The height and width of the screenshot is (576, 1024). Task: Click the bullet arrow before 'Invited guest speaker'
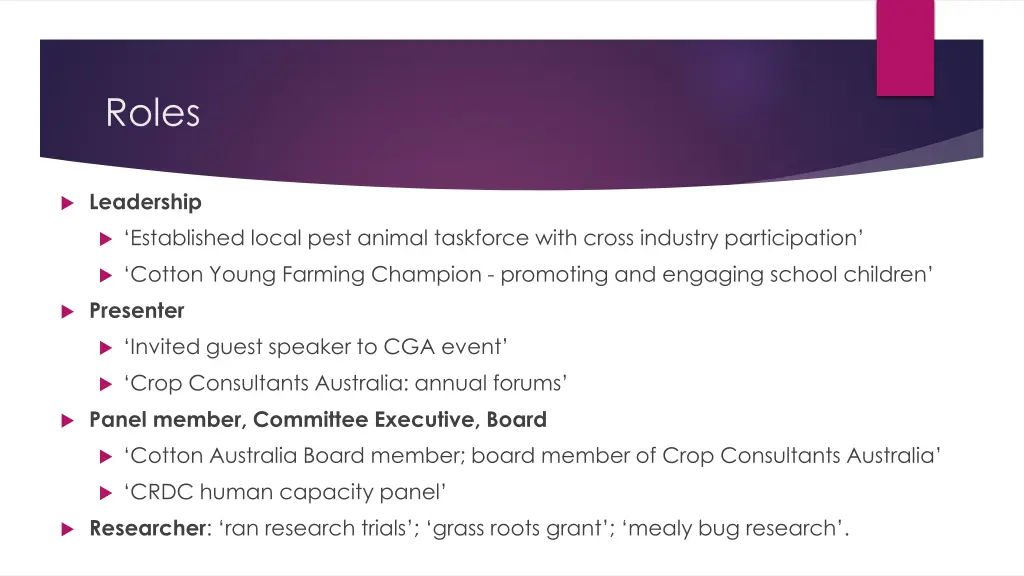click(106, 348)
